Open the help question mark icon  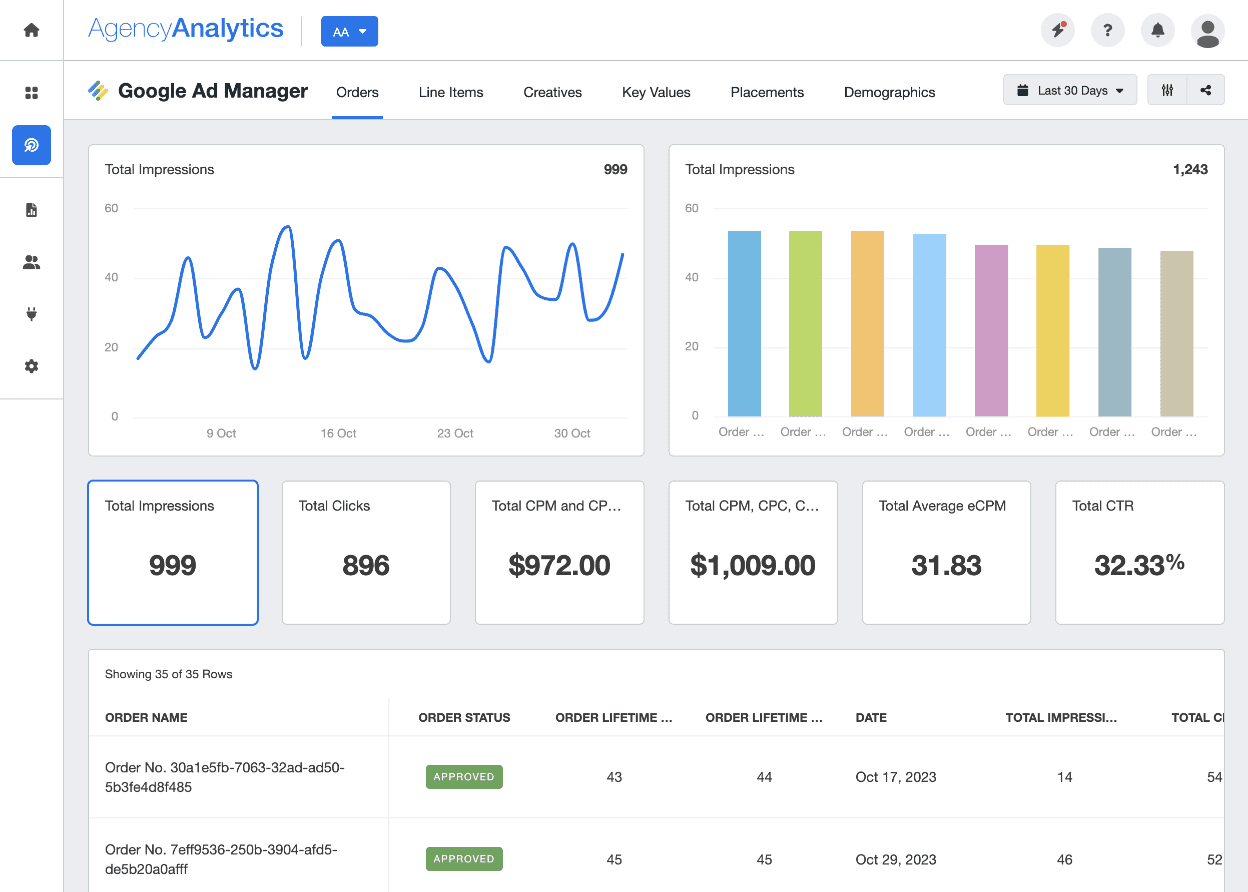pos(1107,31)
